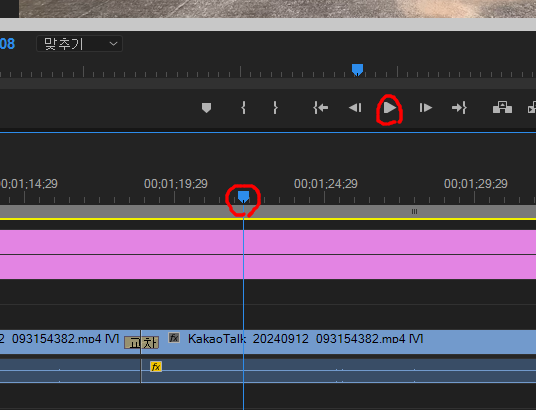
Task: Mark In point with the left brace button
Action: pyautogui.click(x=243, y=108)
